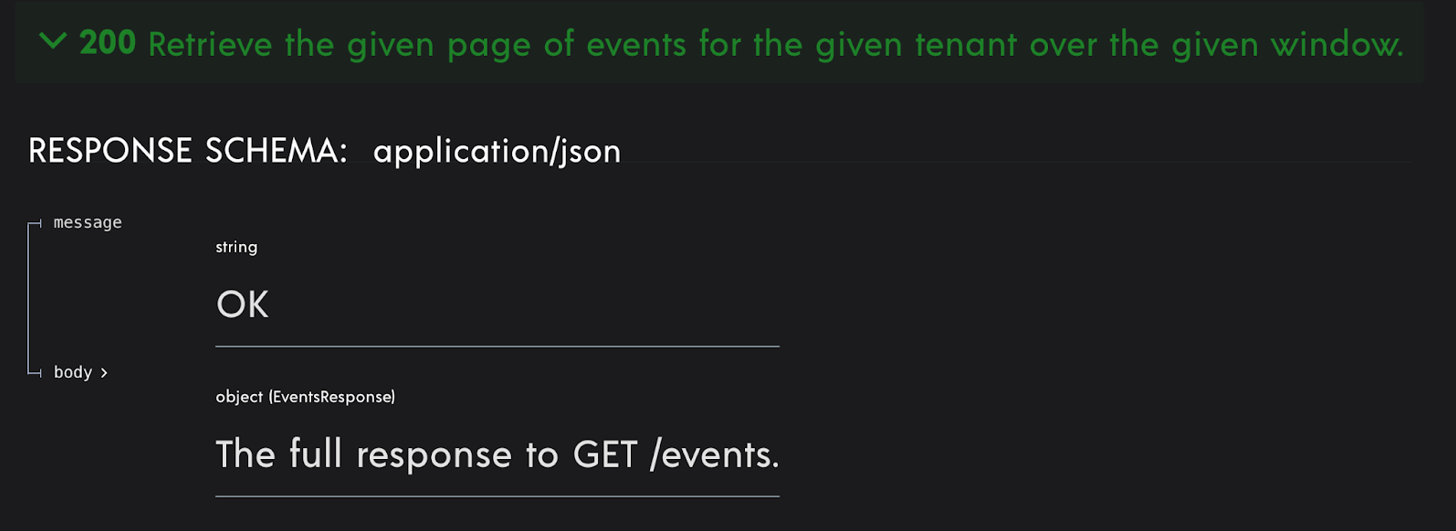The image size is (1456, 531).
Task: Click the divider under the body description
Action: tap(497, 496)
